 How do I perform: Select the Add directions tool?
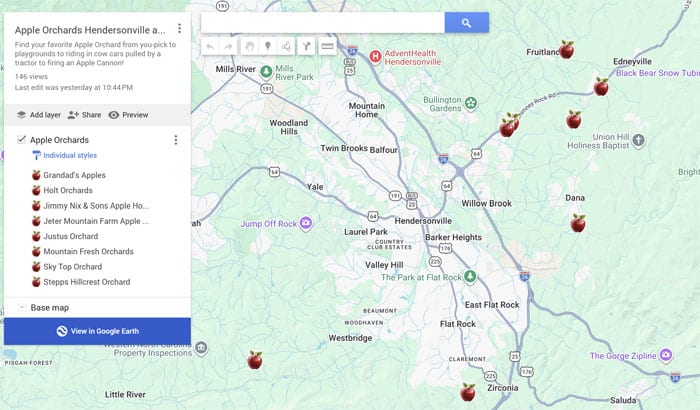point(306,46)
